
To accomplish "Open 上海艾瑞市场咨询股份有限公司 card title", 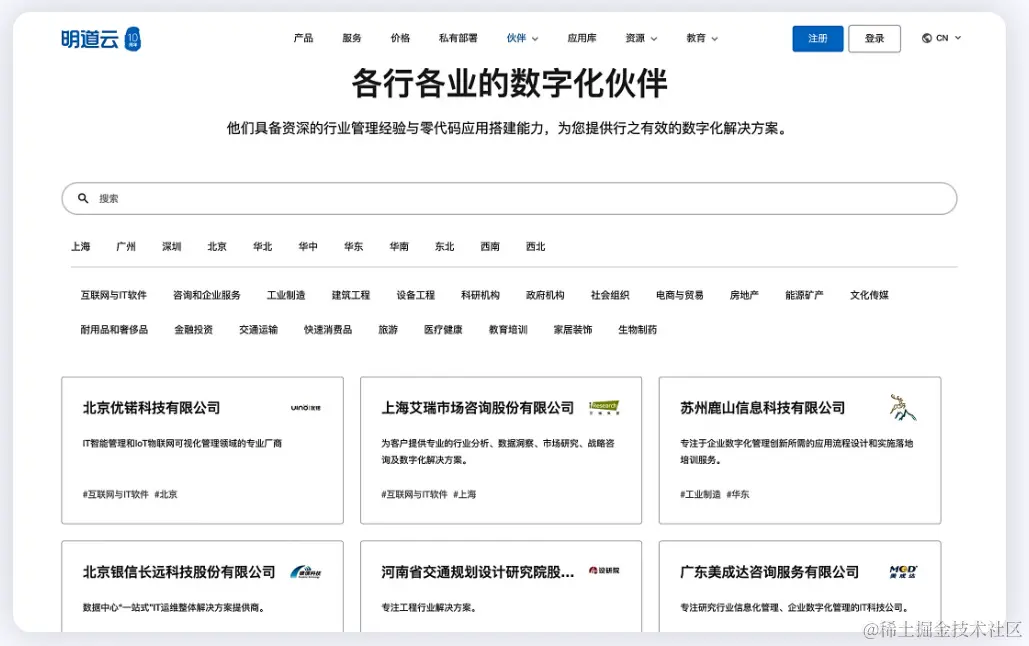I will click(x=478, y=408).
